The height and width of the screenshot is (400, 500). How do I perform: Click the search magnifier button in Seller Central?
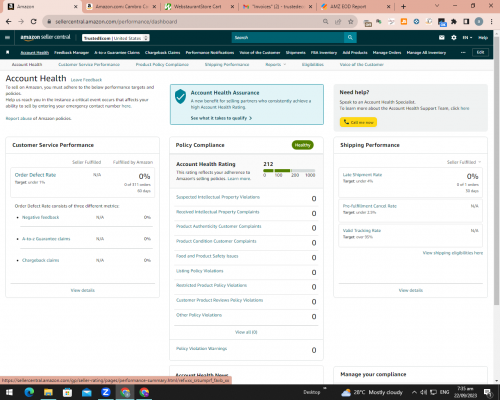(350, 38)
